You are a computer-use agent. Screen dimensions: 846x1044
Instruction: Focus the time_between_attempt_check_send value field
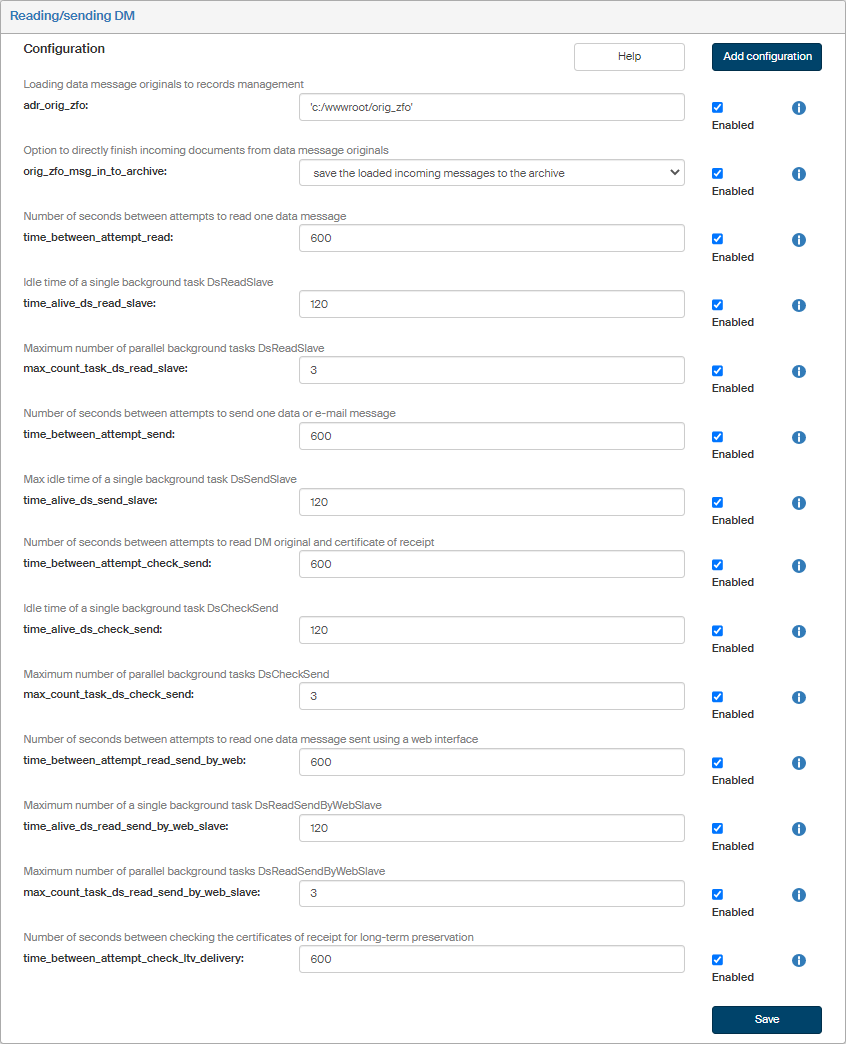point(491,564)
